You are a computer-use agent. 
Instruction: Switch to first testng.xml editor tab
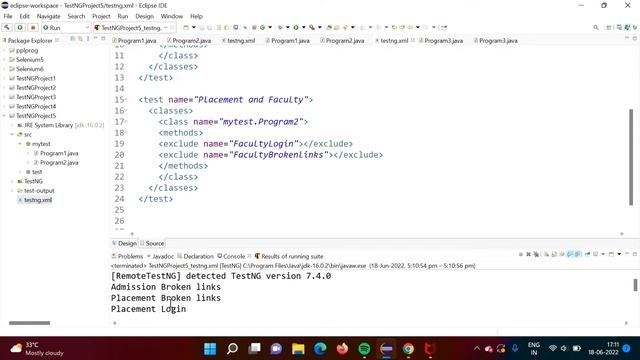[239, 40]
